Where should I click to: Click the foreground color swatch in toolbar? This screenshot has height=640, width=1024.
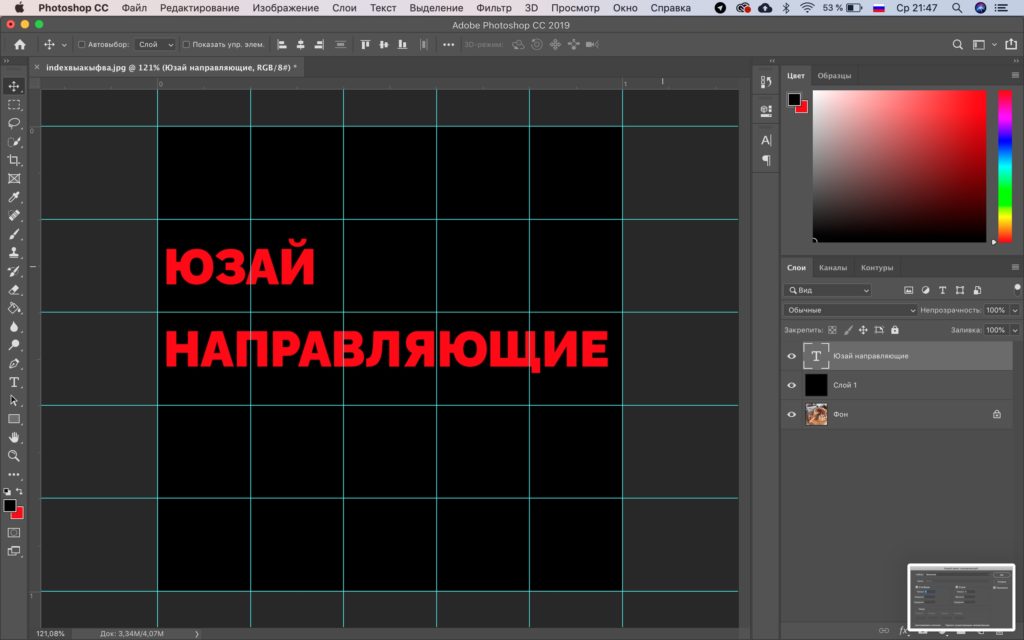[x=10, y=506]
